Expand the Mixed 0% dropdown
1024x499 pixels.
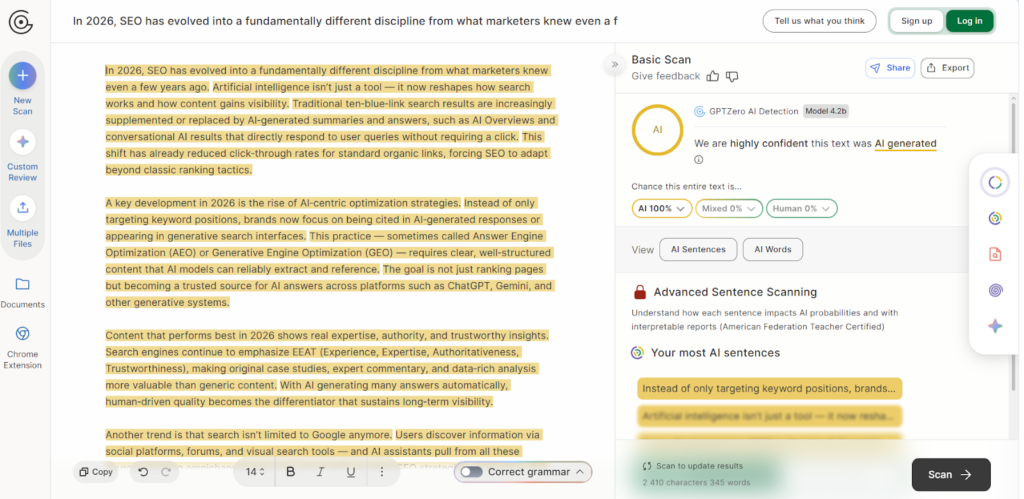tap(729, 208)
